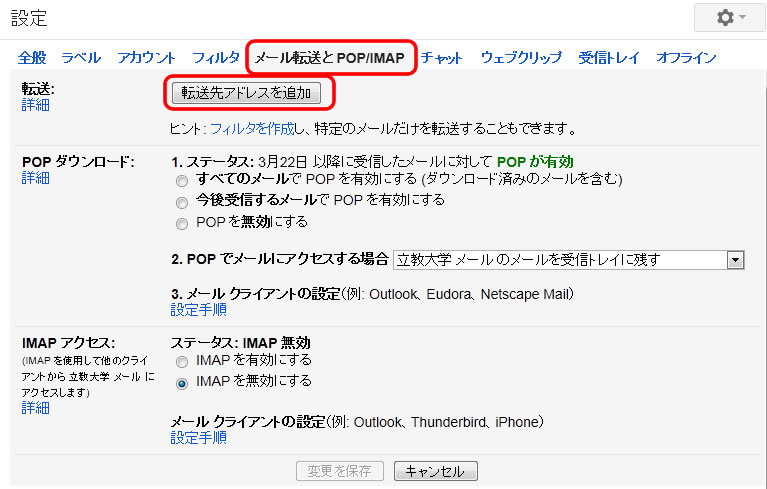Select 今後受信するメールで POP を有効にする radio
Screen dimensions: 767x489
tap(182, 202)
